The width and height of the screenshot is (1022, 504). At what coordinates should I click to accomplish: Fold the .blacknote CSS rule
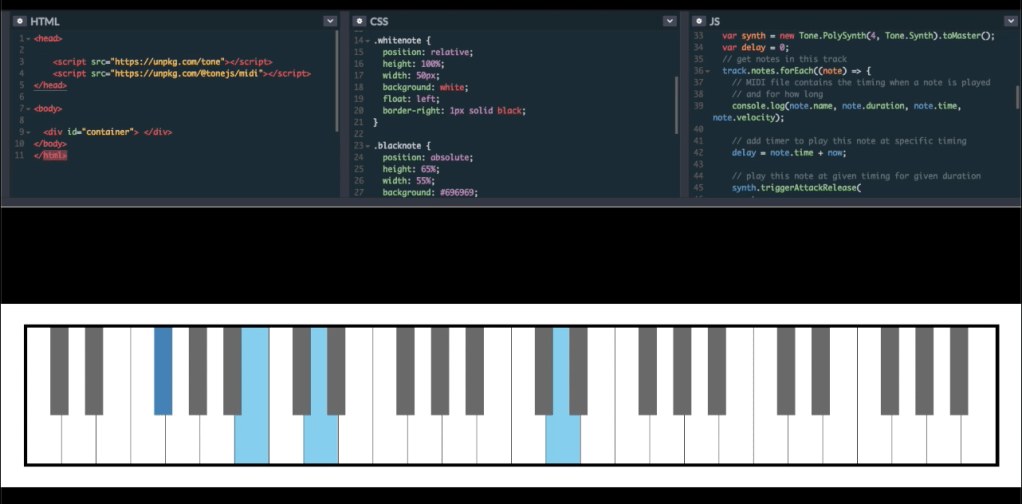pyautogui.click(x=368, y=146)
